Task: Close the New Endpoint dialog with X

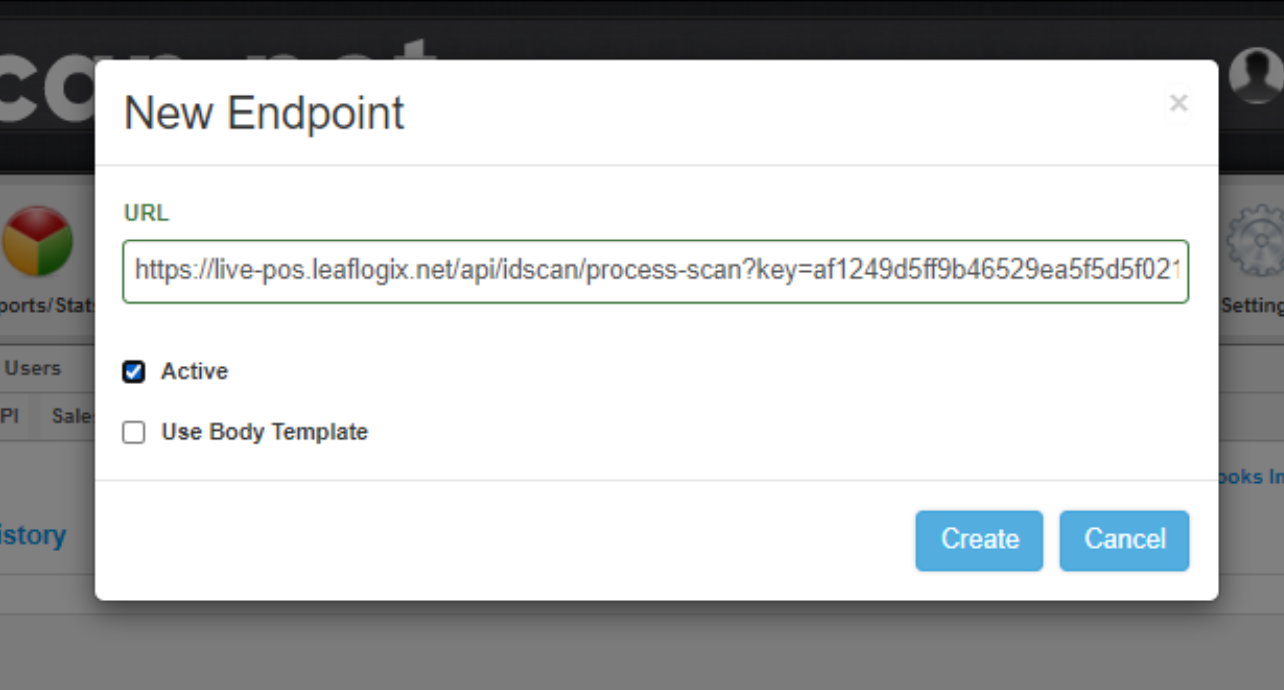Action: coord(1178,102)
